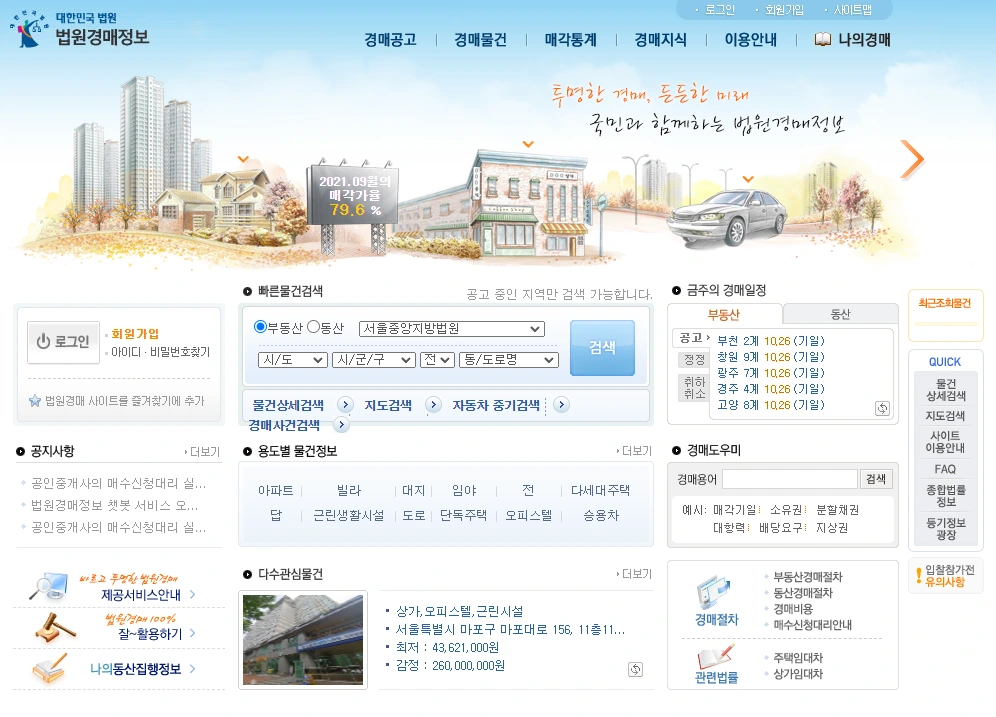
Task: Open the 회원가입 signup link
Action: coord(133,334)
